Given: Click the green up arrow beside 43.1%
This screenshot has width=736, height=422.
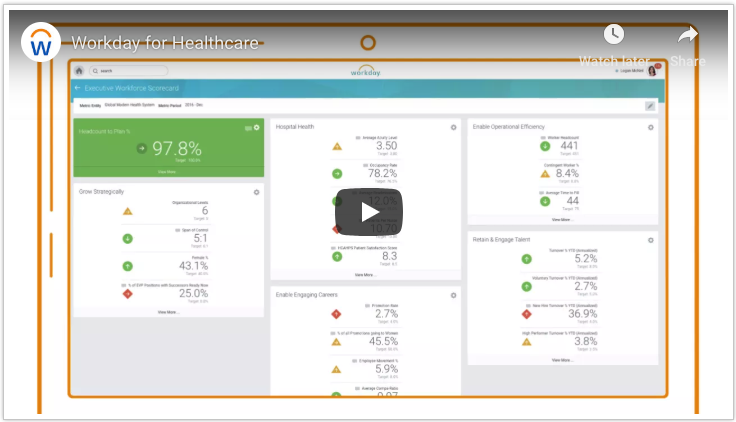Looking at the screenshot, I should click(128, 267).
